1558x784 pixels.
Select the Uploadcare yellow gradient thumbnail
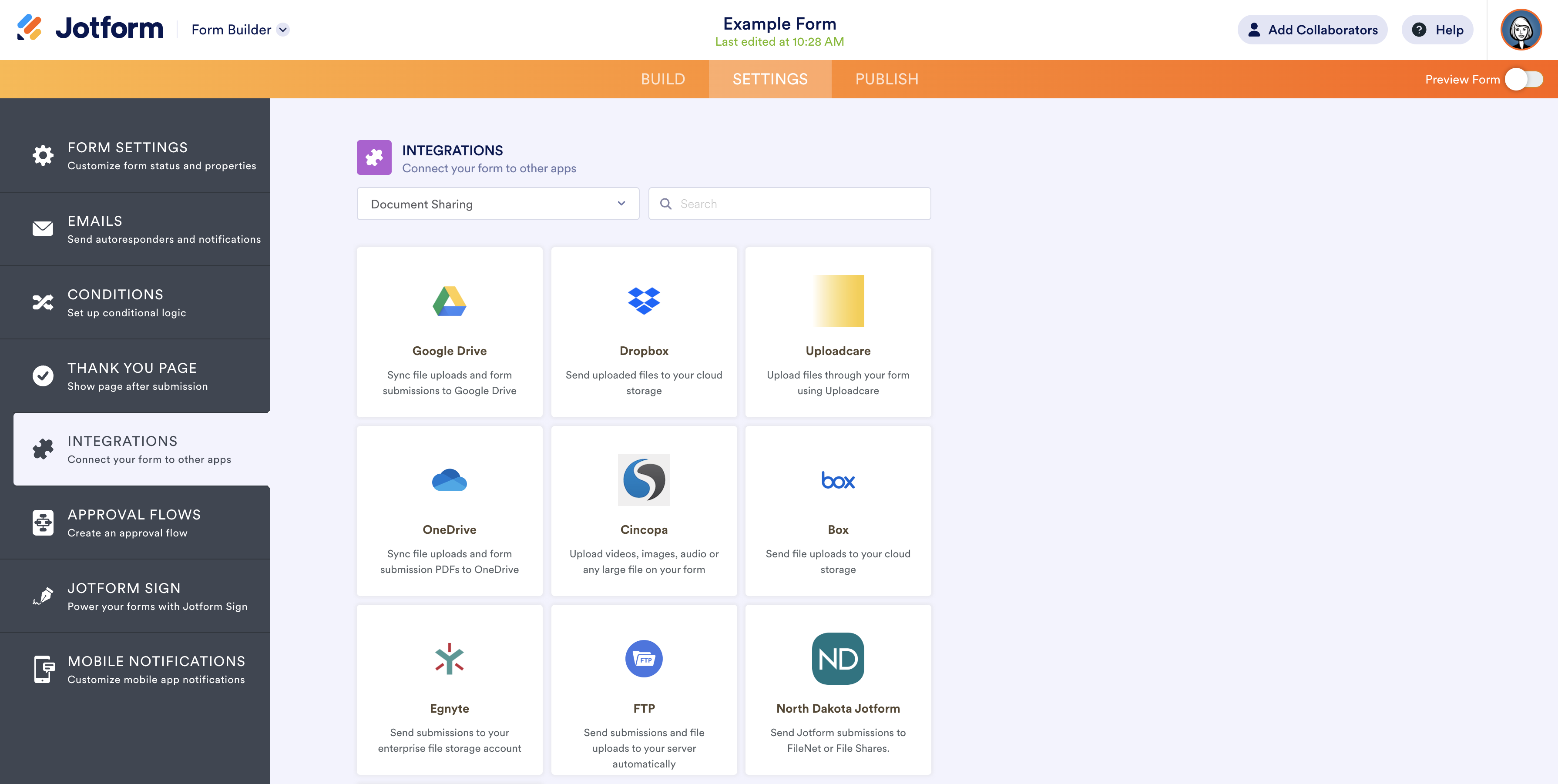coord(838,301)
